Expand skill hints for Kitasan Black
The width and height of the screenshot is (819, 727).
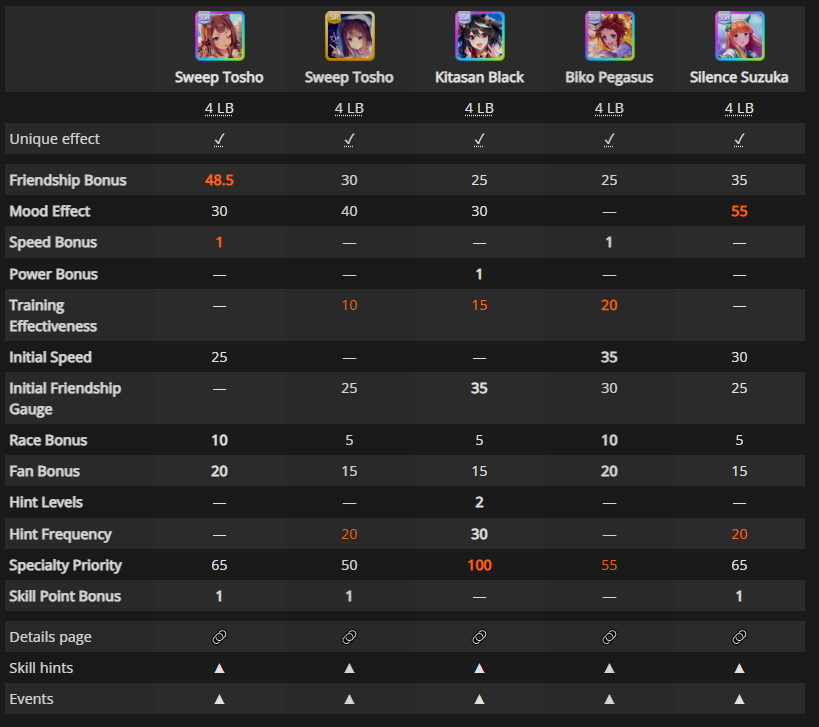point(479,668)
